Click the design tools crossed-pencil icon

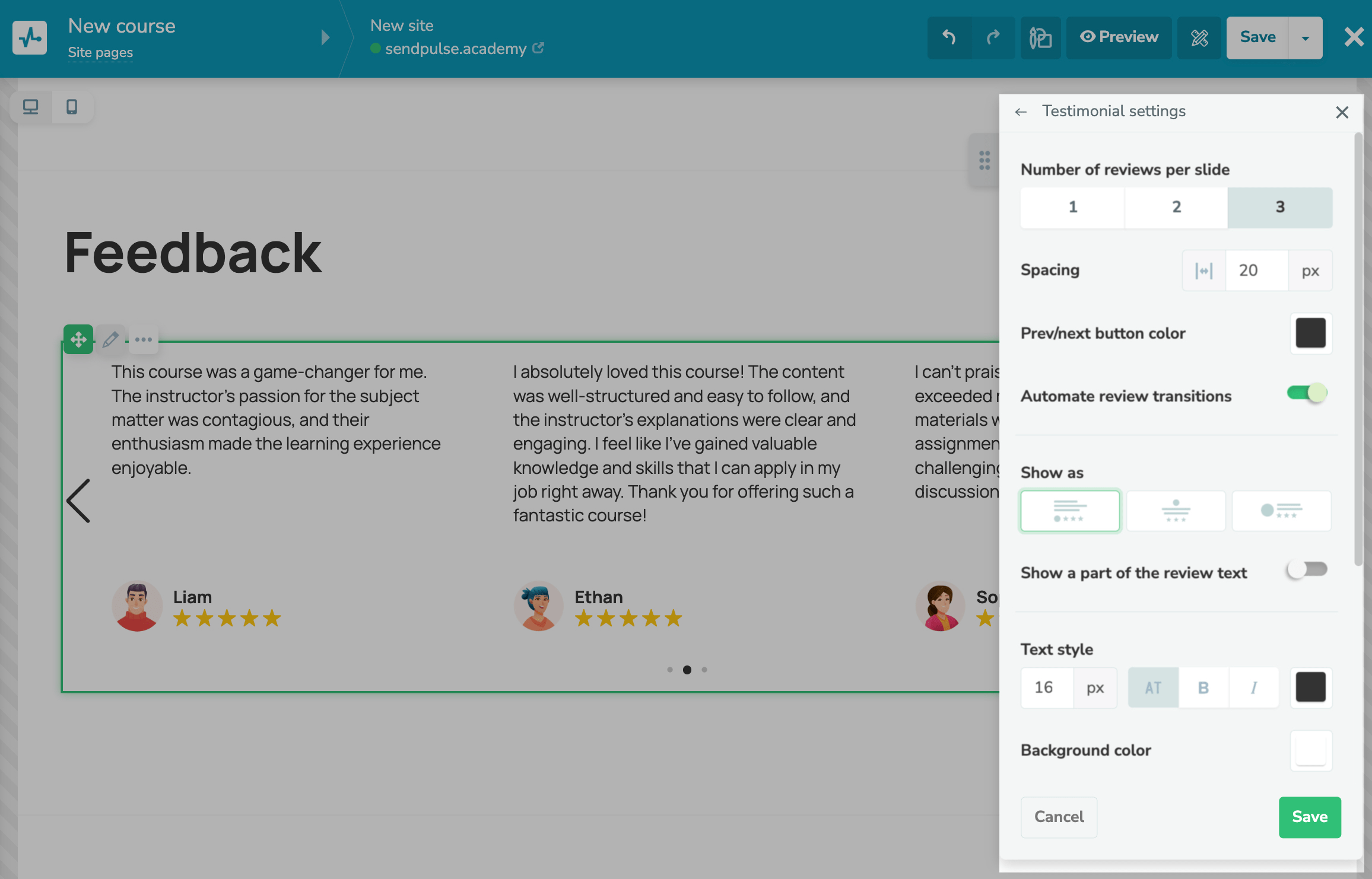(1199, 37)
